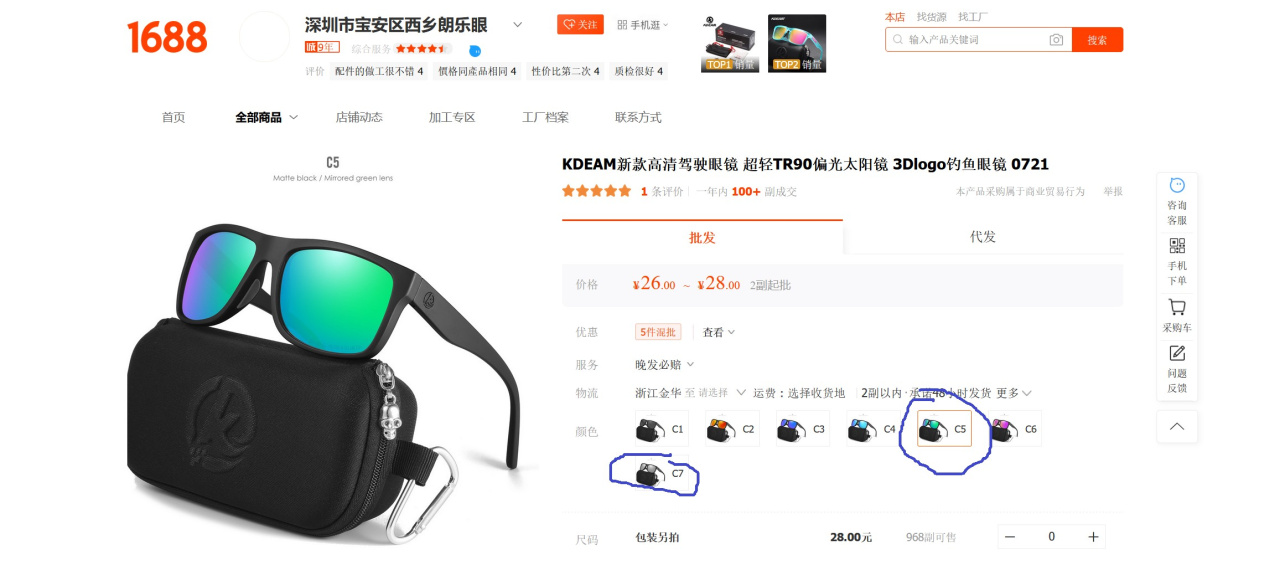Open the TOP1 销量 product thumbnail
Viewport: 1280px width, 570px height.
(729, 43)
